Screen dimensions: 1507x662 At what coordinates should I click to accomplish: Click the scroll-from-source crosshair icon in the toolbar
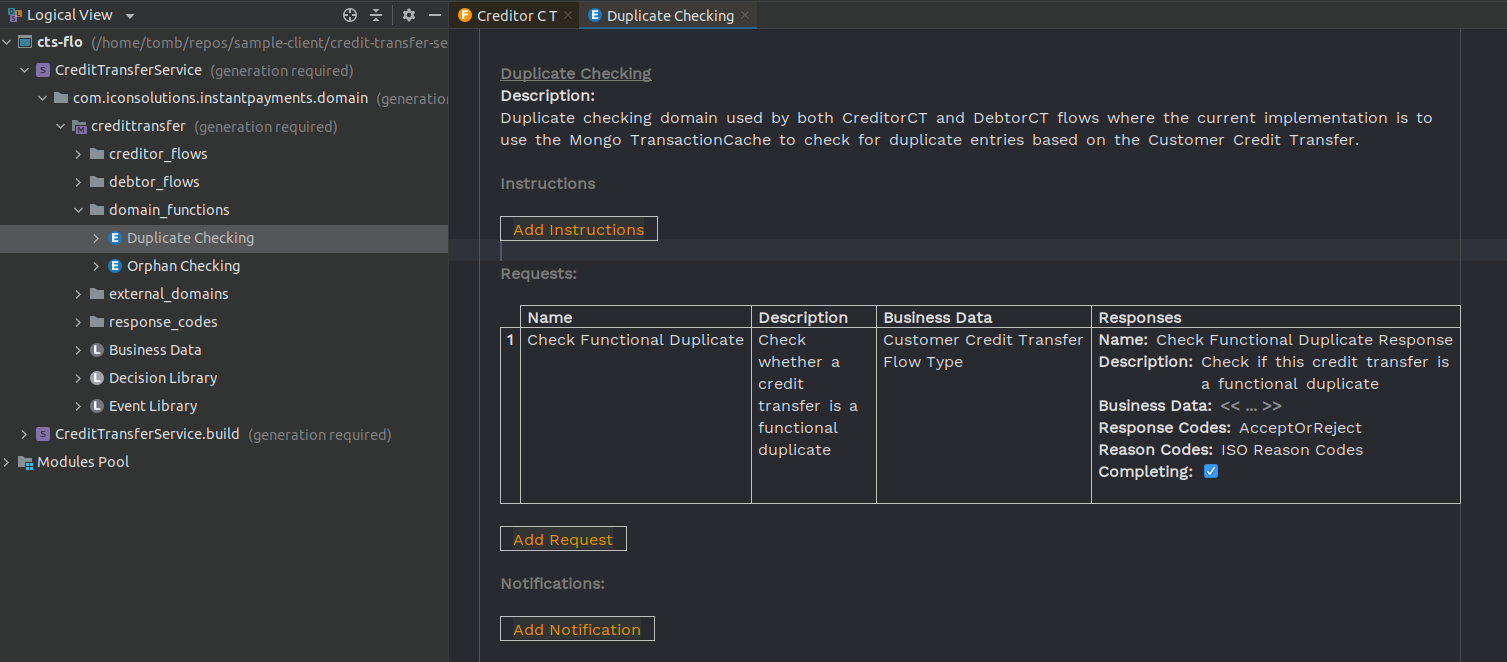349,15
